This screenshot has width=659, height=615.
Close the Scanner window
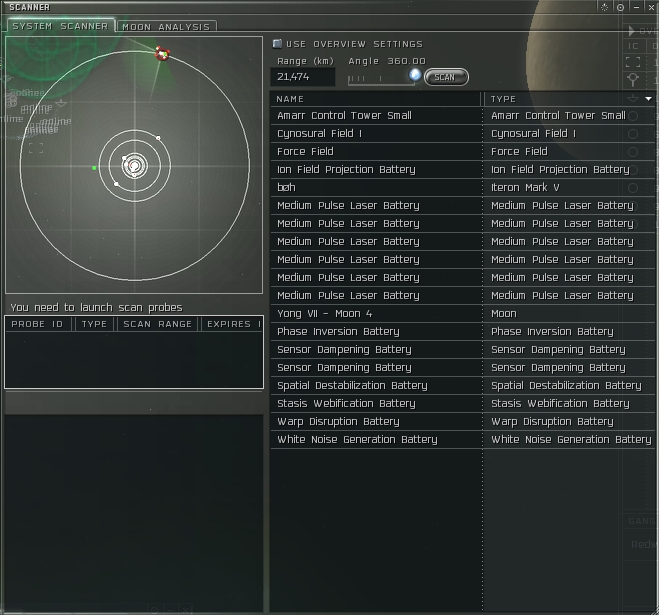pos(651,7)
